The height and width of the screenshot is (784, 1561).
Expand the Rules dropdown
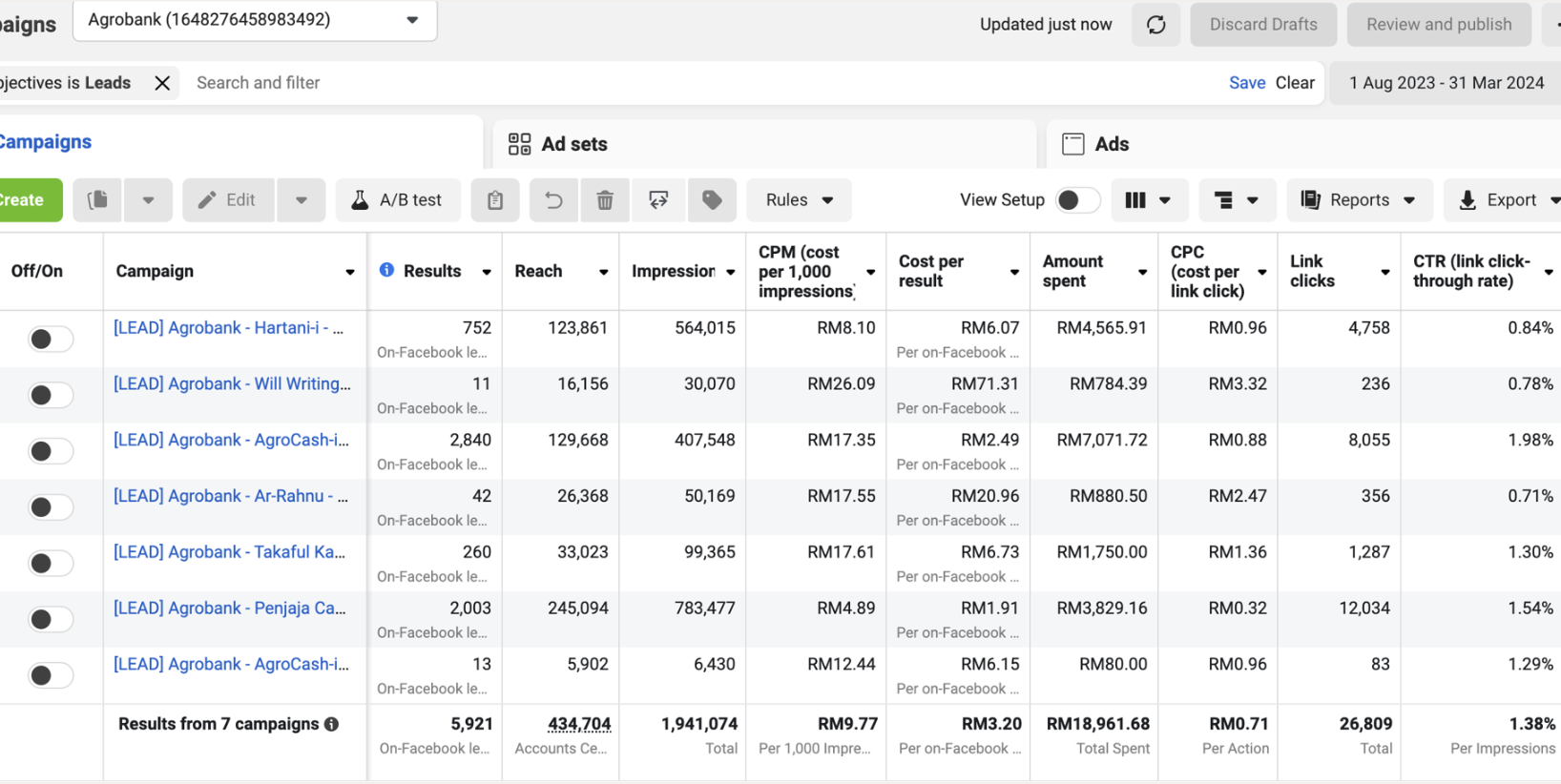pos(799,200)
